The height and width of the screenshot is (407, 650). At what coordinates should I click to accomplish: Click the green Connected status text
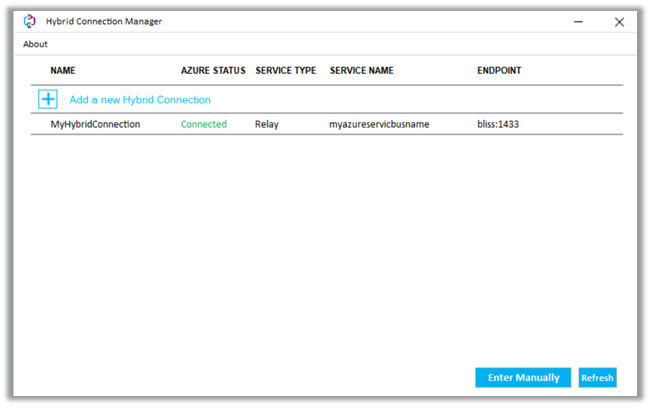(204, 125)
